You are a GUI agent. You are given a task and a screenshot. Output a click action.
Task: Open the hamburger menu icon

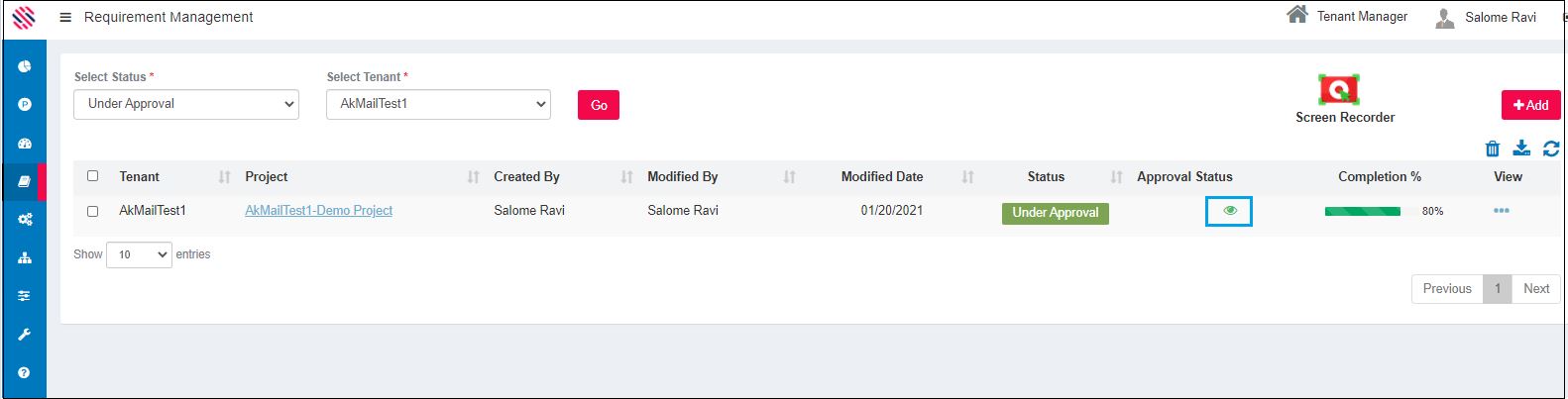pos(65,17)
